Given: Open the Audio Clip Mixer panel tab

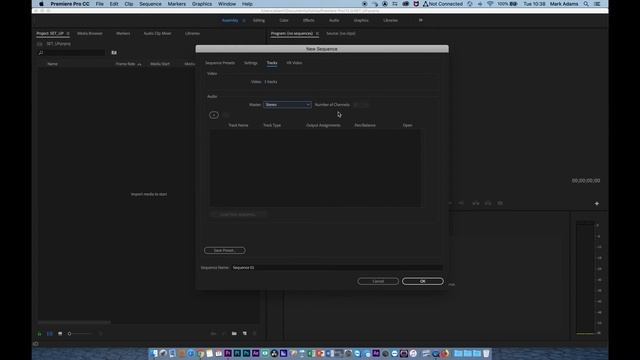Looking at the screenshot, I should pyautogui.click(x=158, y=33).
